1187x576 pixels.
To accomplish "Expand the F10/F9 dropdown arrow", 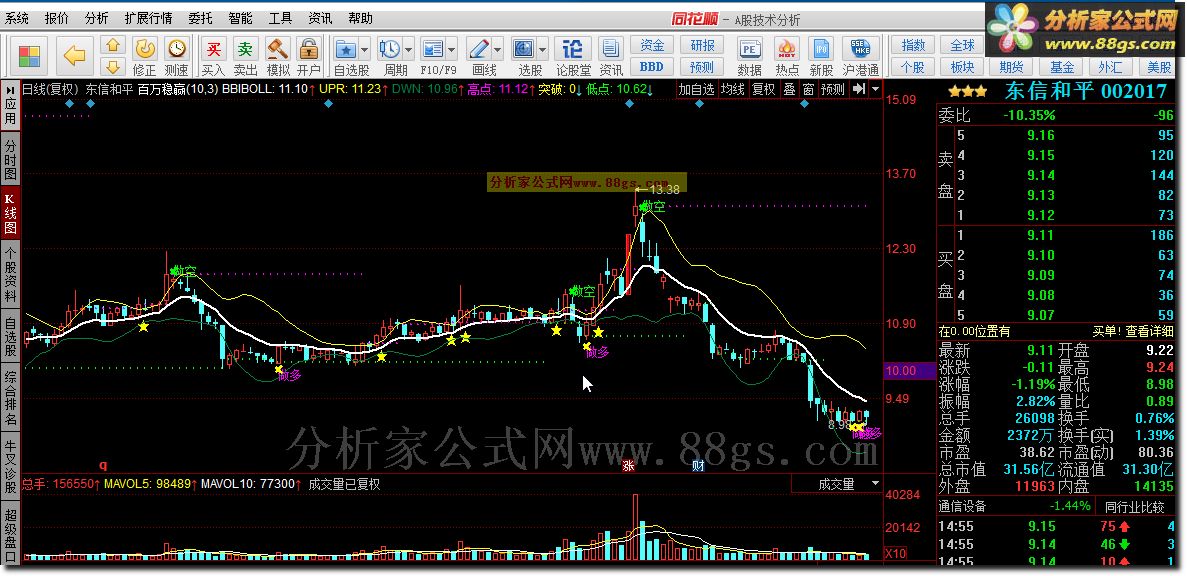I will pos(452,50).
